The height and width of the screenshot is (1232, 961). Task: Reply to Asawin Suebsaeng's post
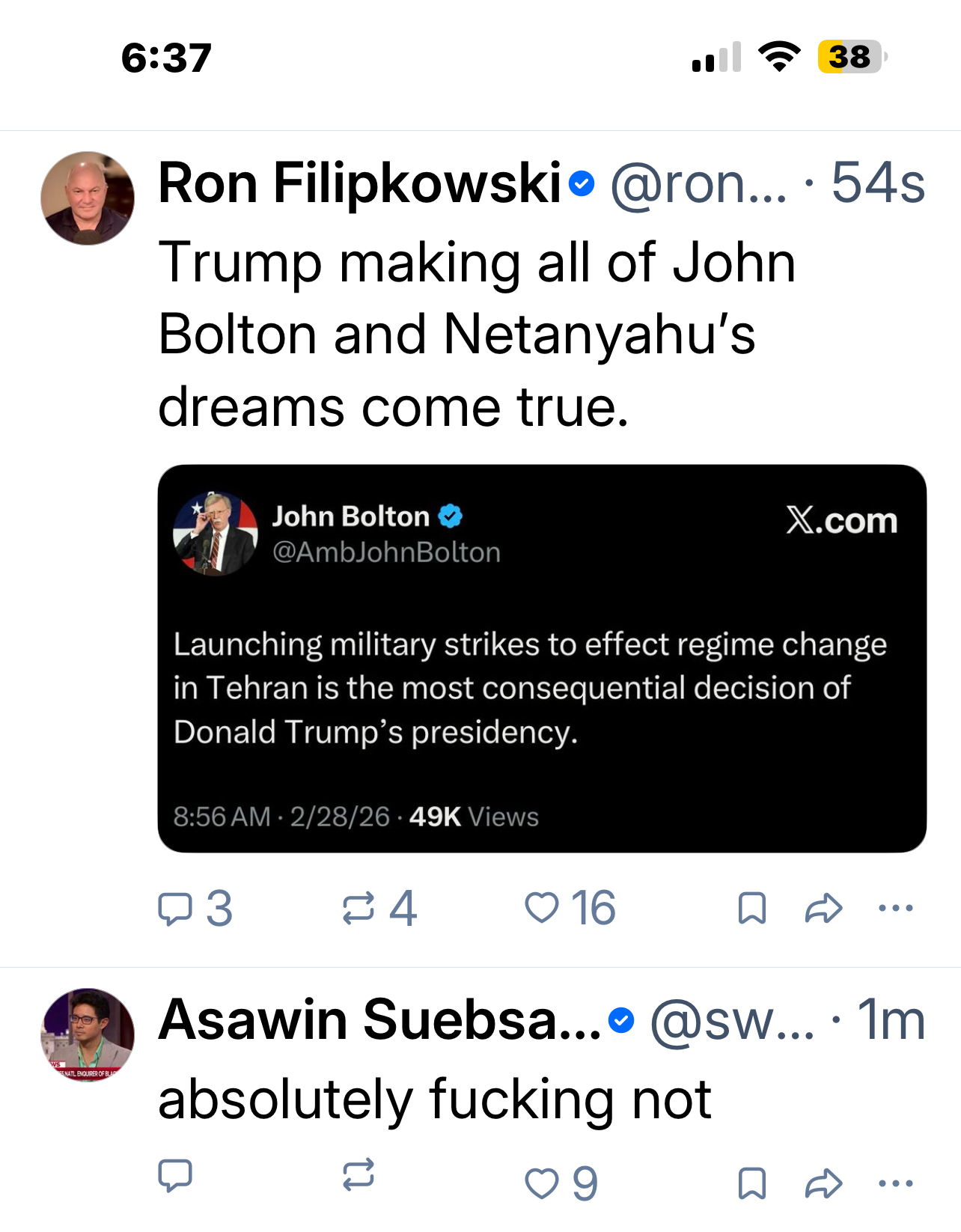pyautogui.click(x=177, y=1175)
